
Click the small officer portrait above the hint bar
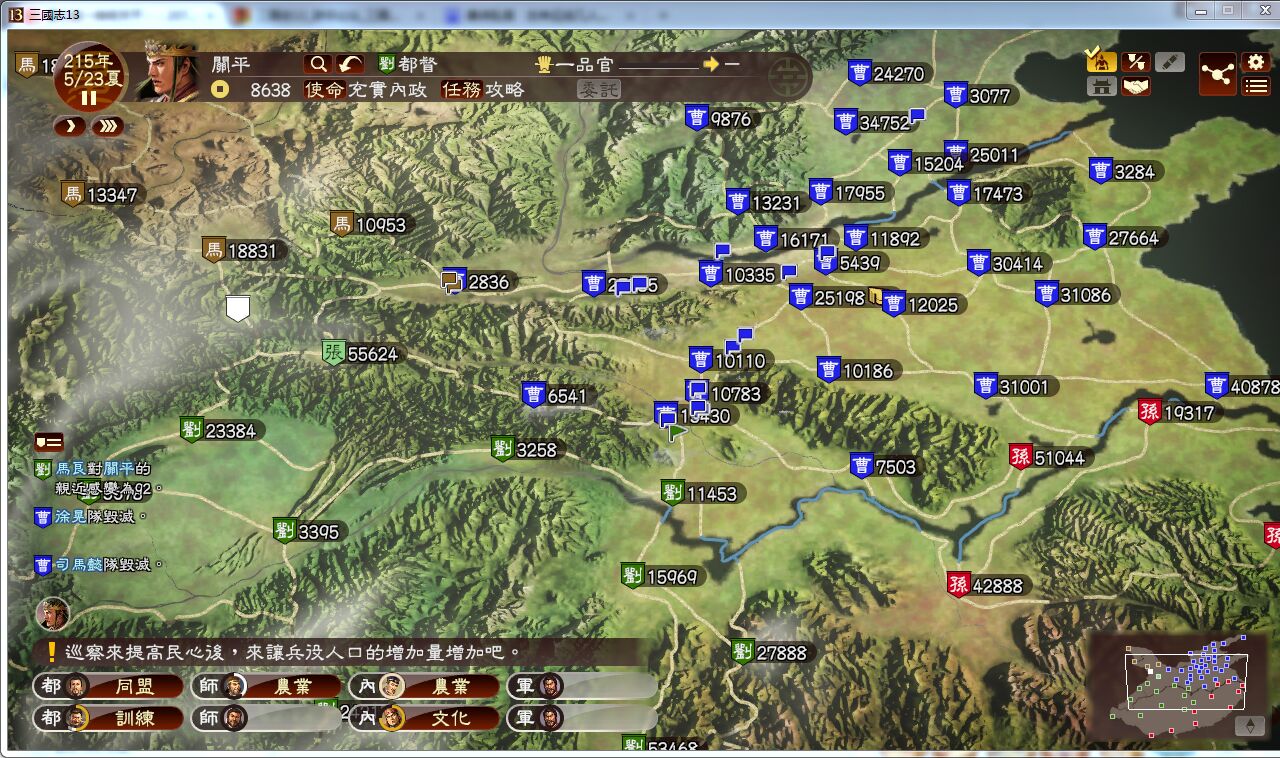[52, 614]
